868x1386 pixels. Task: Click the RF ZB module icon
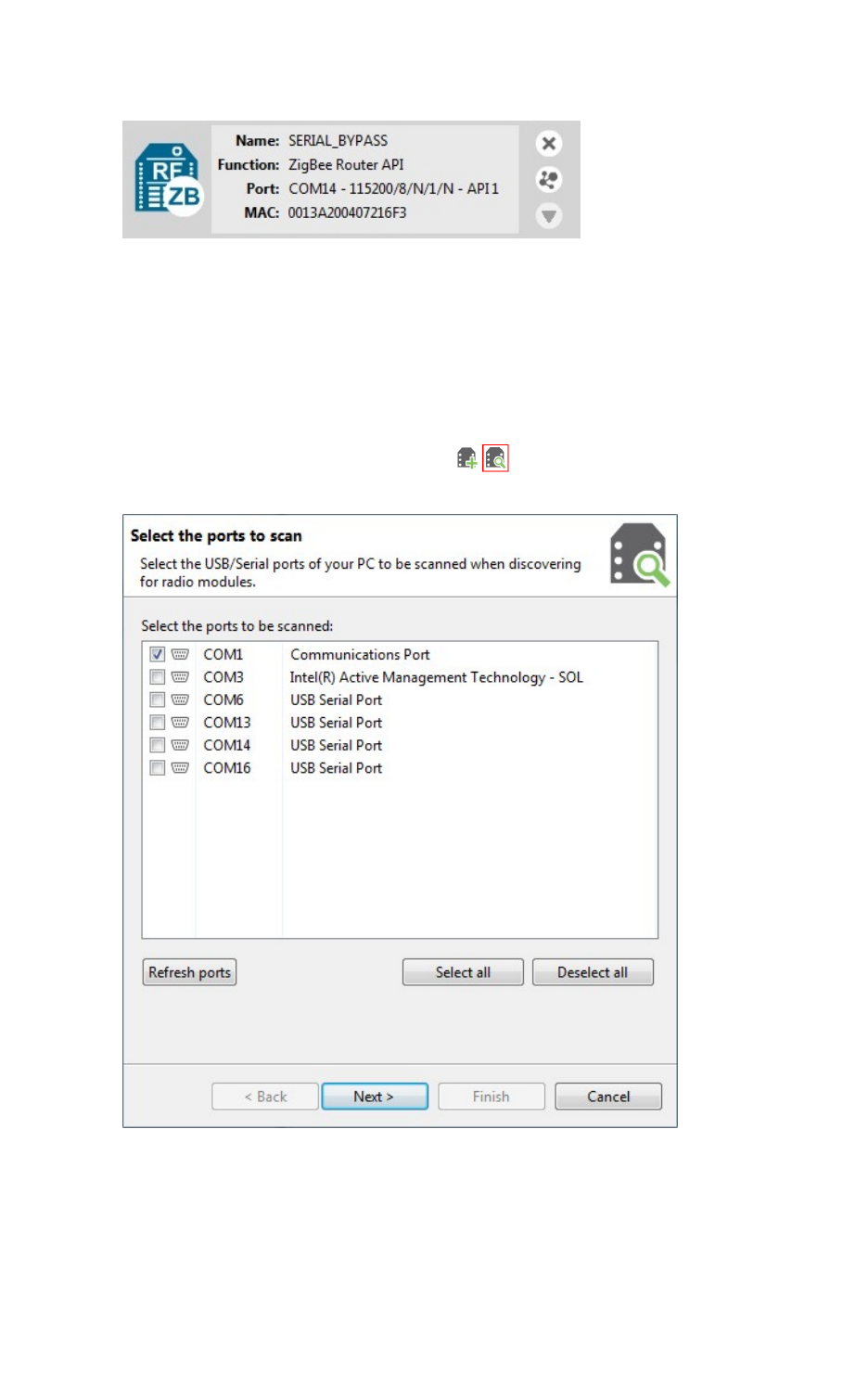[169, 179]
